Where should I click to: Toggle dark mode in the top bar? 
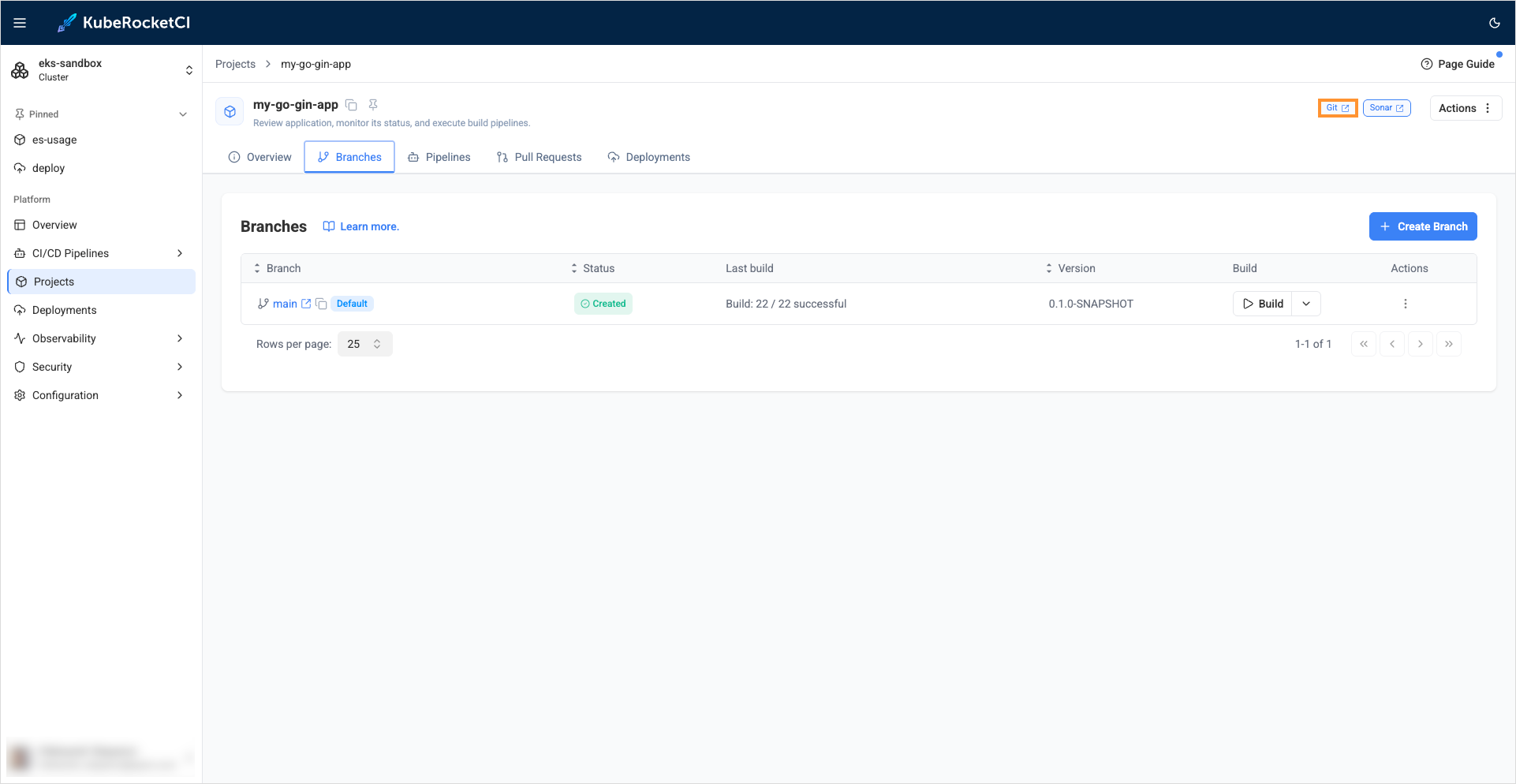tap(1494, 23)
